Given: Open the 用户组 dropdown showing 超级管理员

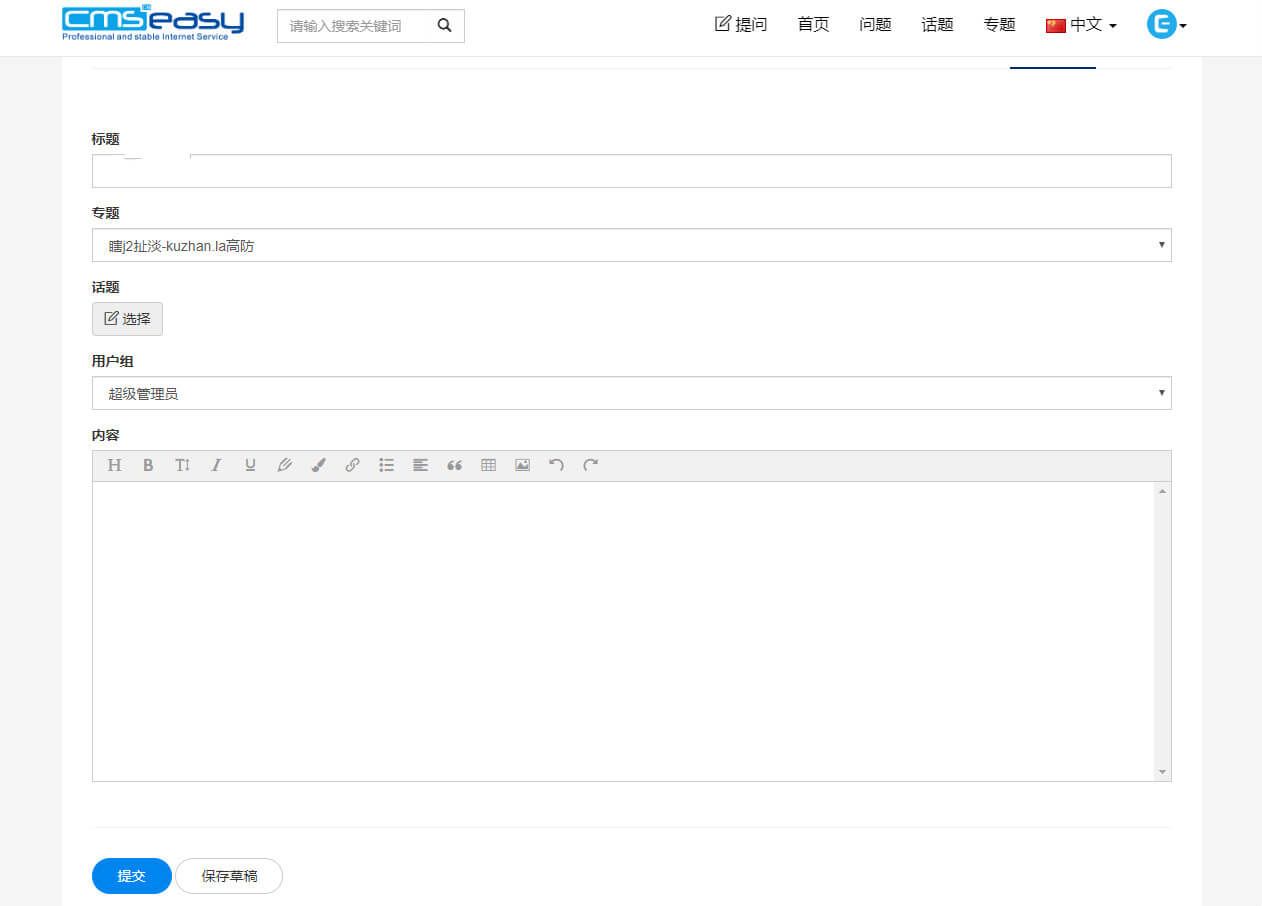Looking at the screenshot, I should click(631, 392).
